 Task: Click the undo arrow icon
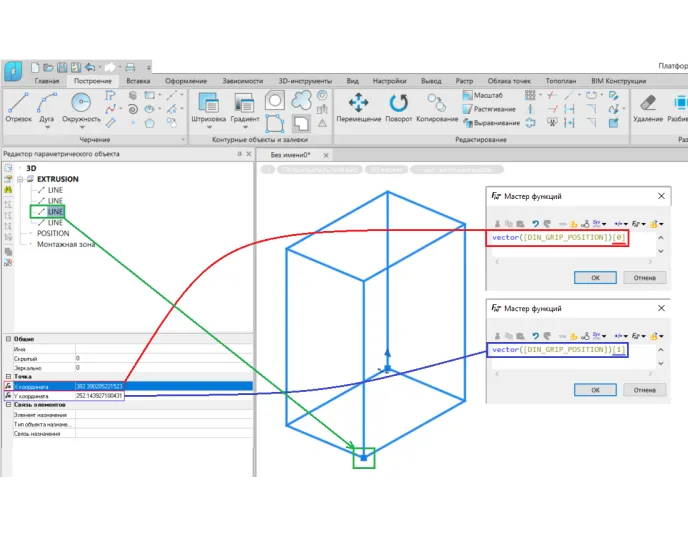(x=90, y=68)
